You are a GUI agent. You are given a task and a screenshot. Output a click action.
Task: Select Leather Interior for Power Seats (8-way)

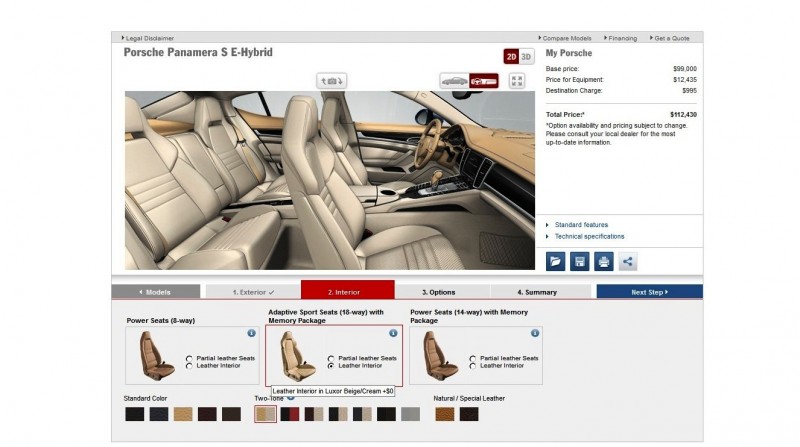click(189, 366)
